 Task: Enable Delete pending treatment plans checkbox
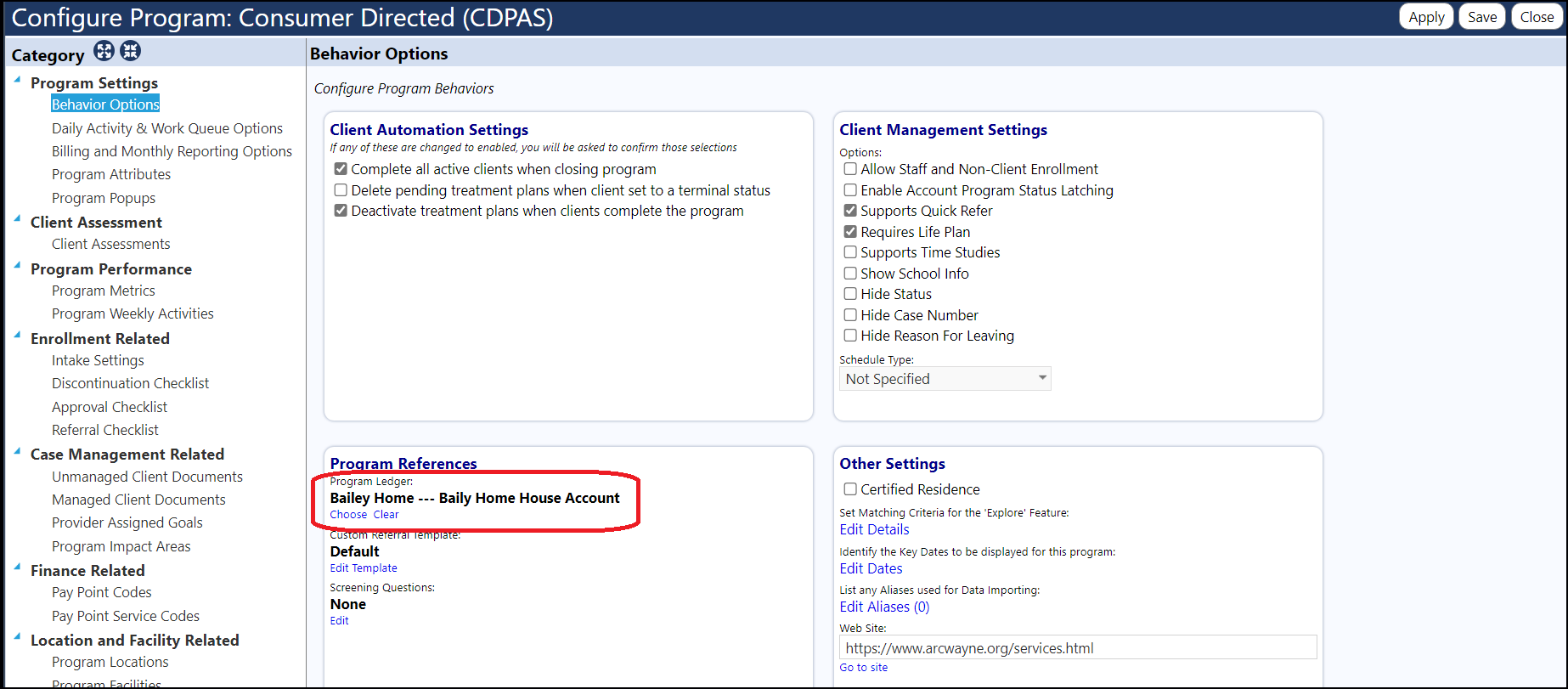click(x=341, y=190)
